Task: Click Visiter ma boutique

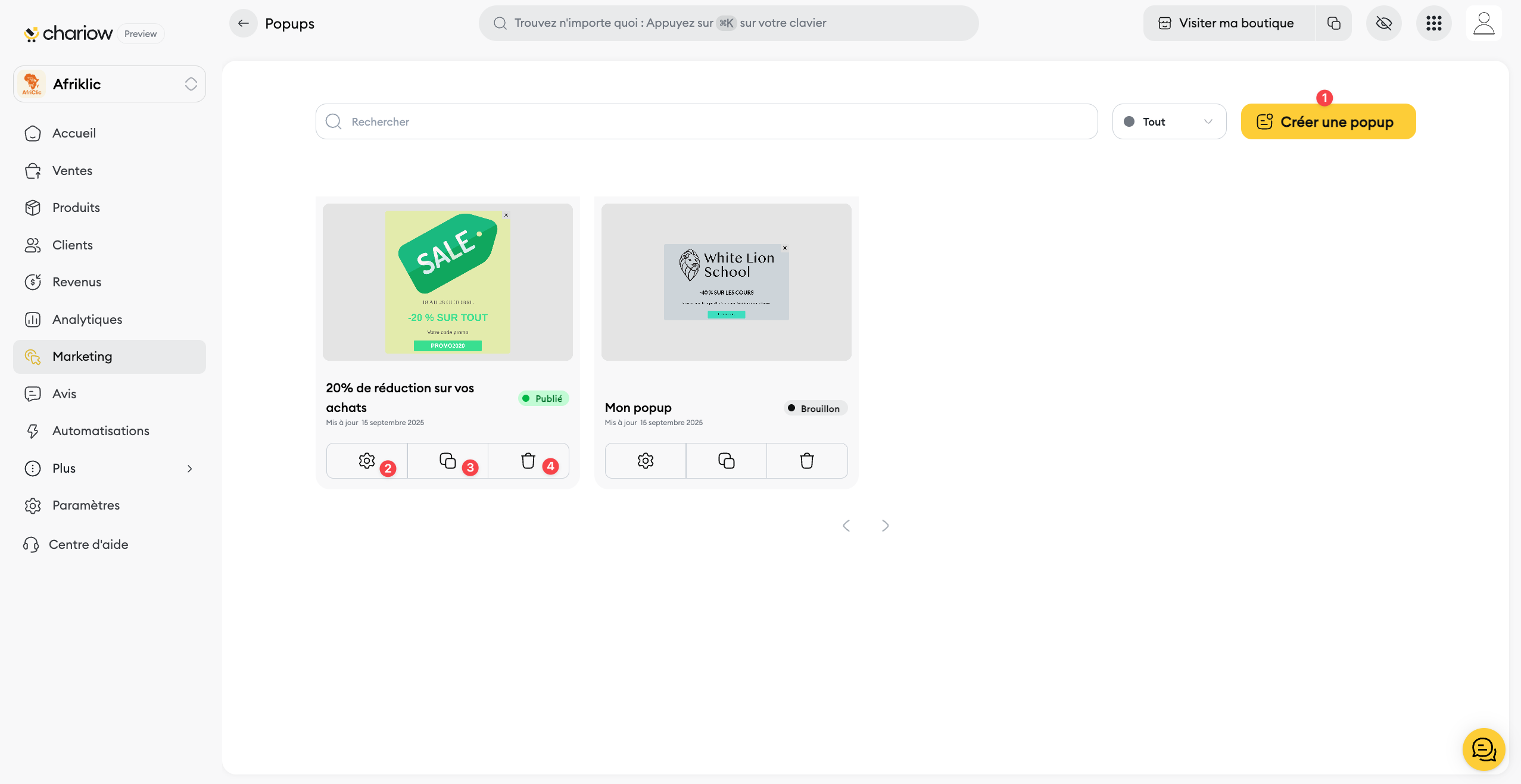Action: pos(1228,23)
